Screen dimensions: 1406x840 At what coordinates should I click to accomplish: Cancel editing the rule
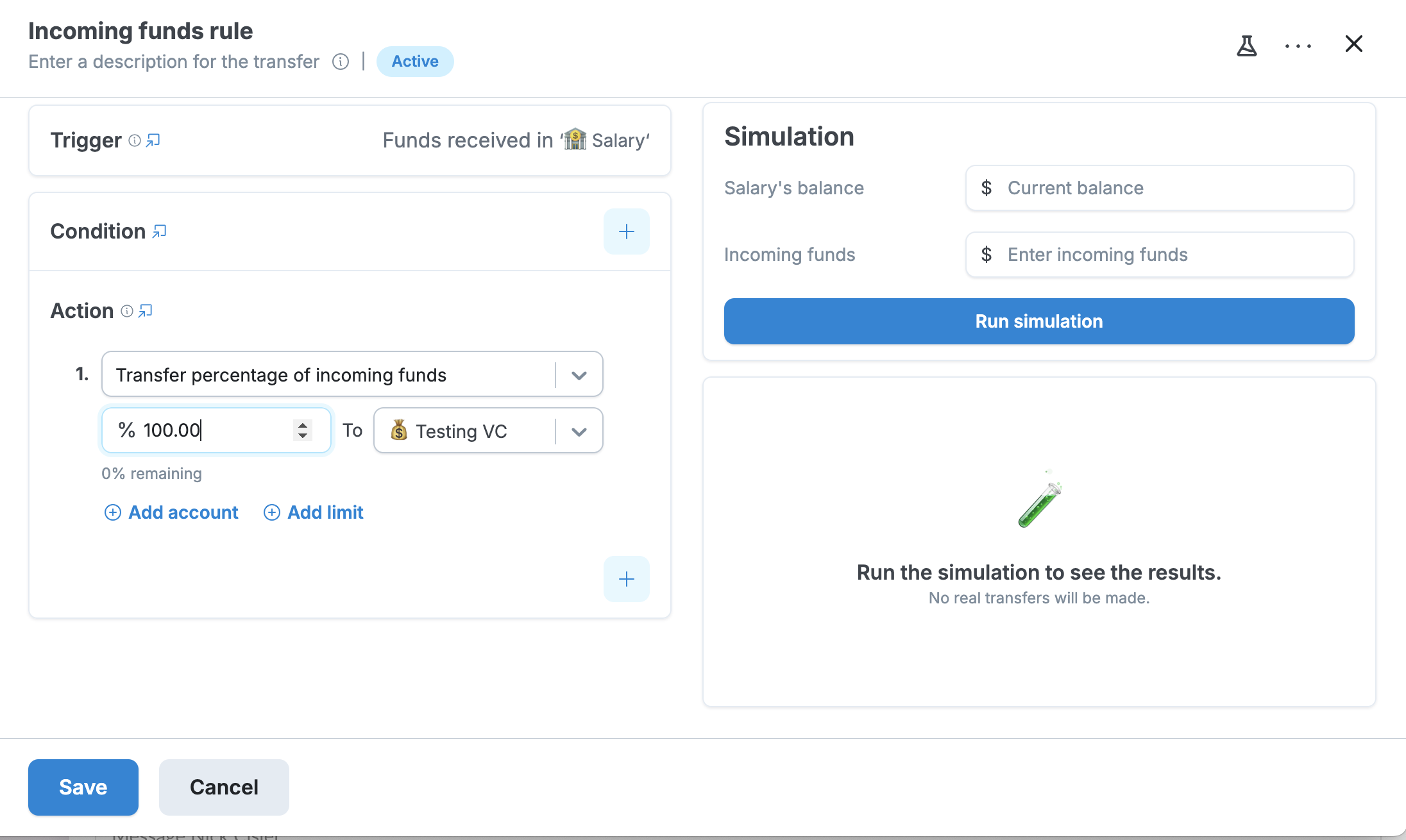(224, 787)
